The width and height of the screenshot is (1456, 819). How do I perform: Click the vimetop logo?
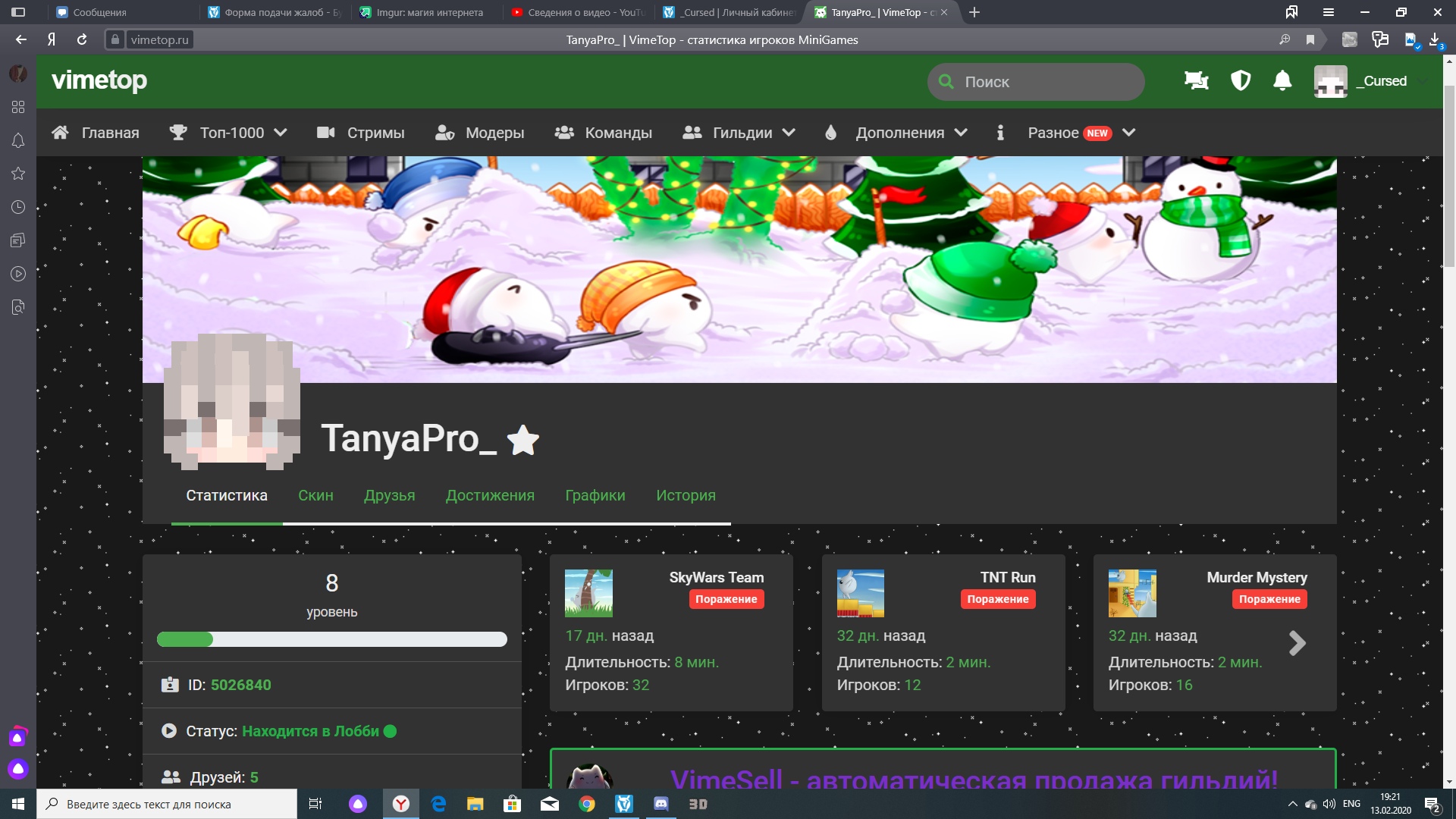(x=99, y=80)
